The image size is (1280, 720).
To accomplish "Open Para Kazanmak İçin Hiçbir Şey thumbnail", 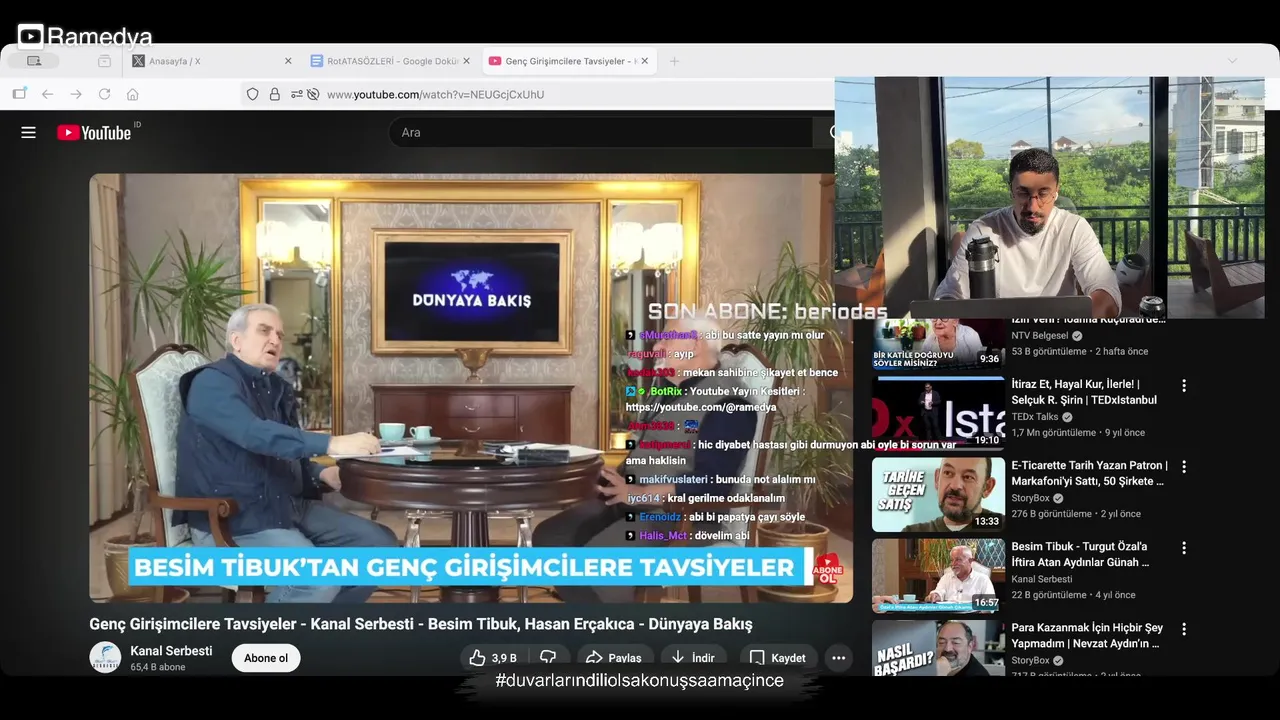I will click(x=938, y=648).
